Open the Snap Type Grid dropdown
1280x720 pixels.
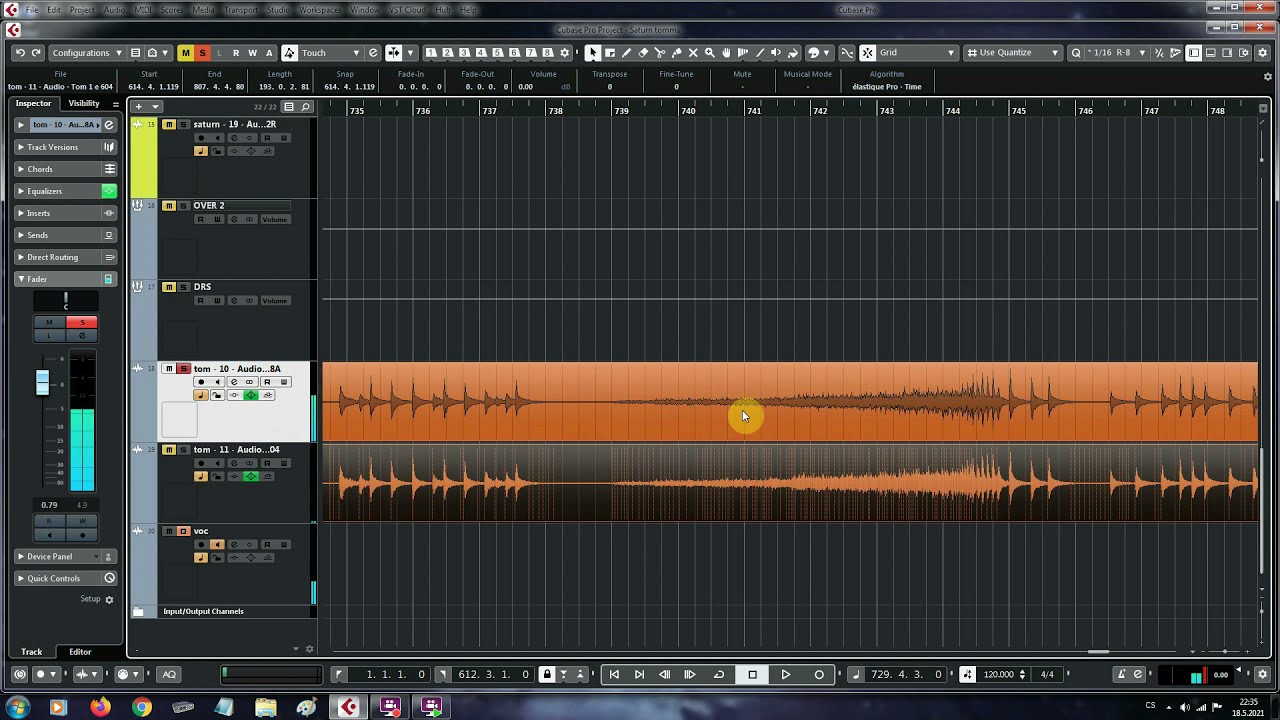coord(918,52)
